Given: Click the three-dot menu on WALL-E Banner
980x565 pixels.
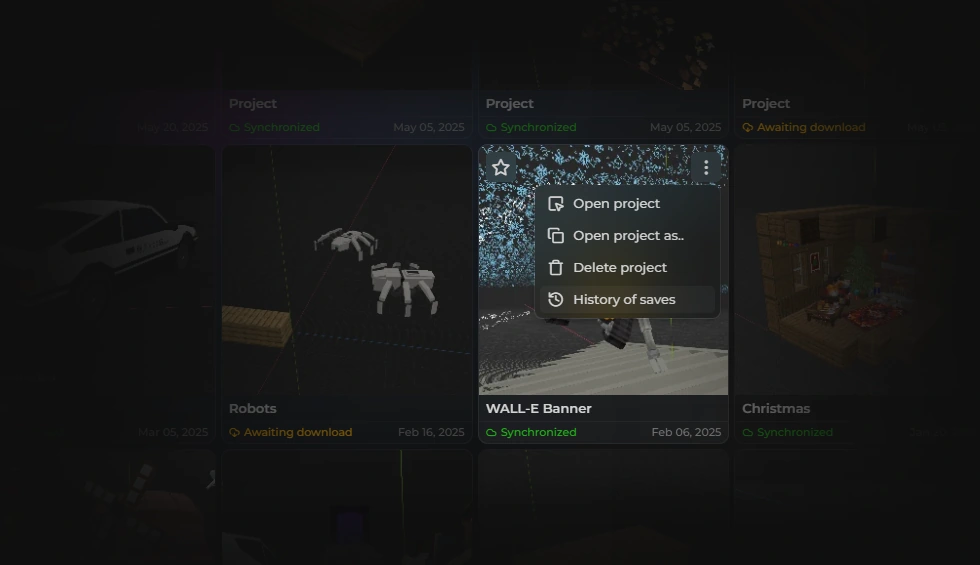Looking at the screenshot, I should [706, 168].
